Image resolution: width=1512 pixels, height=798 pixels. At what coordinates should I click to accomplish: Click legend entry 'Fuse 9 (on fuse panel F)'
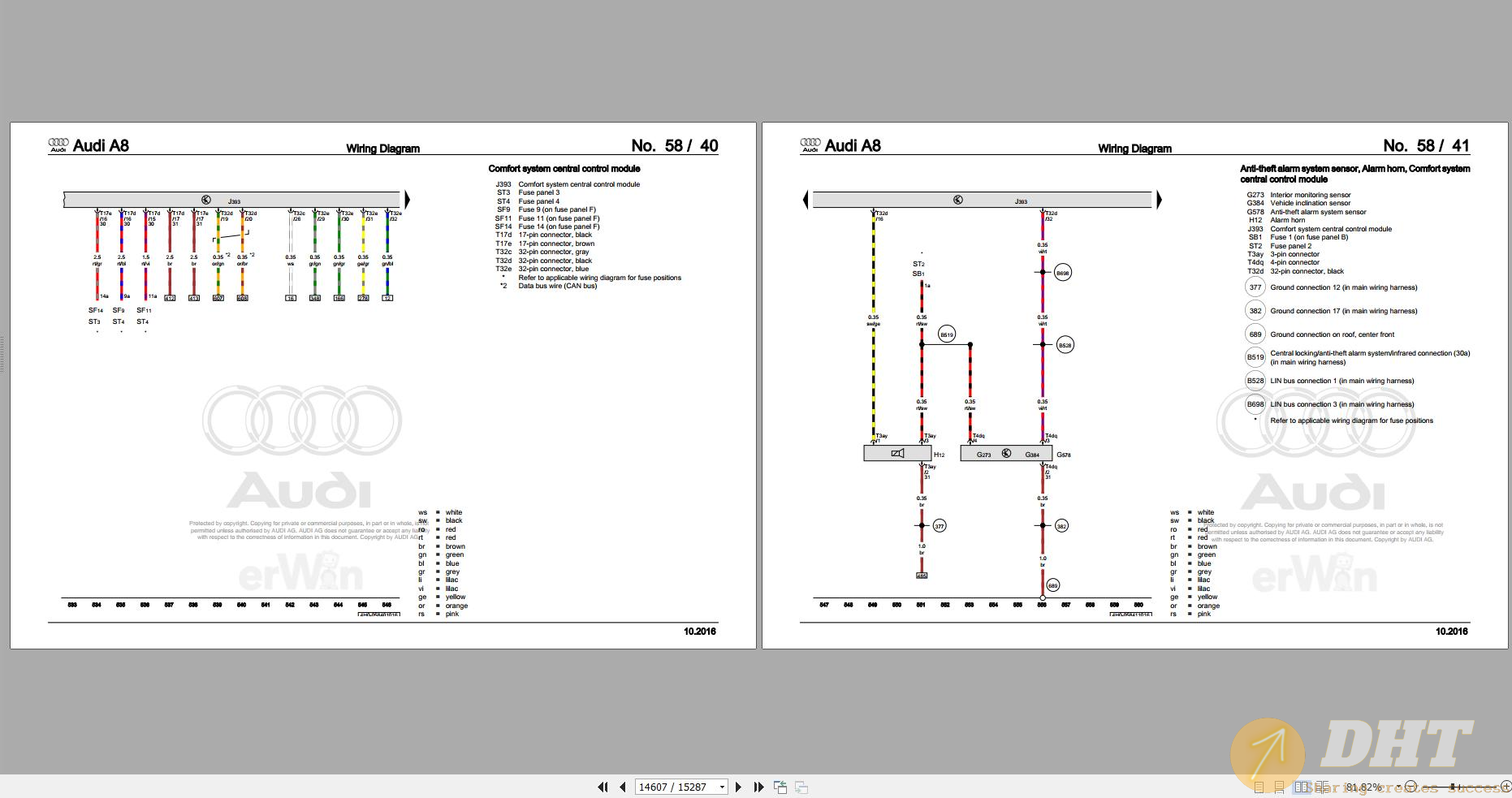tap(557, 209)
